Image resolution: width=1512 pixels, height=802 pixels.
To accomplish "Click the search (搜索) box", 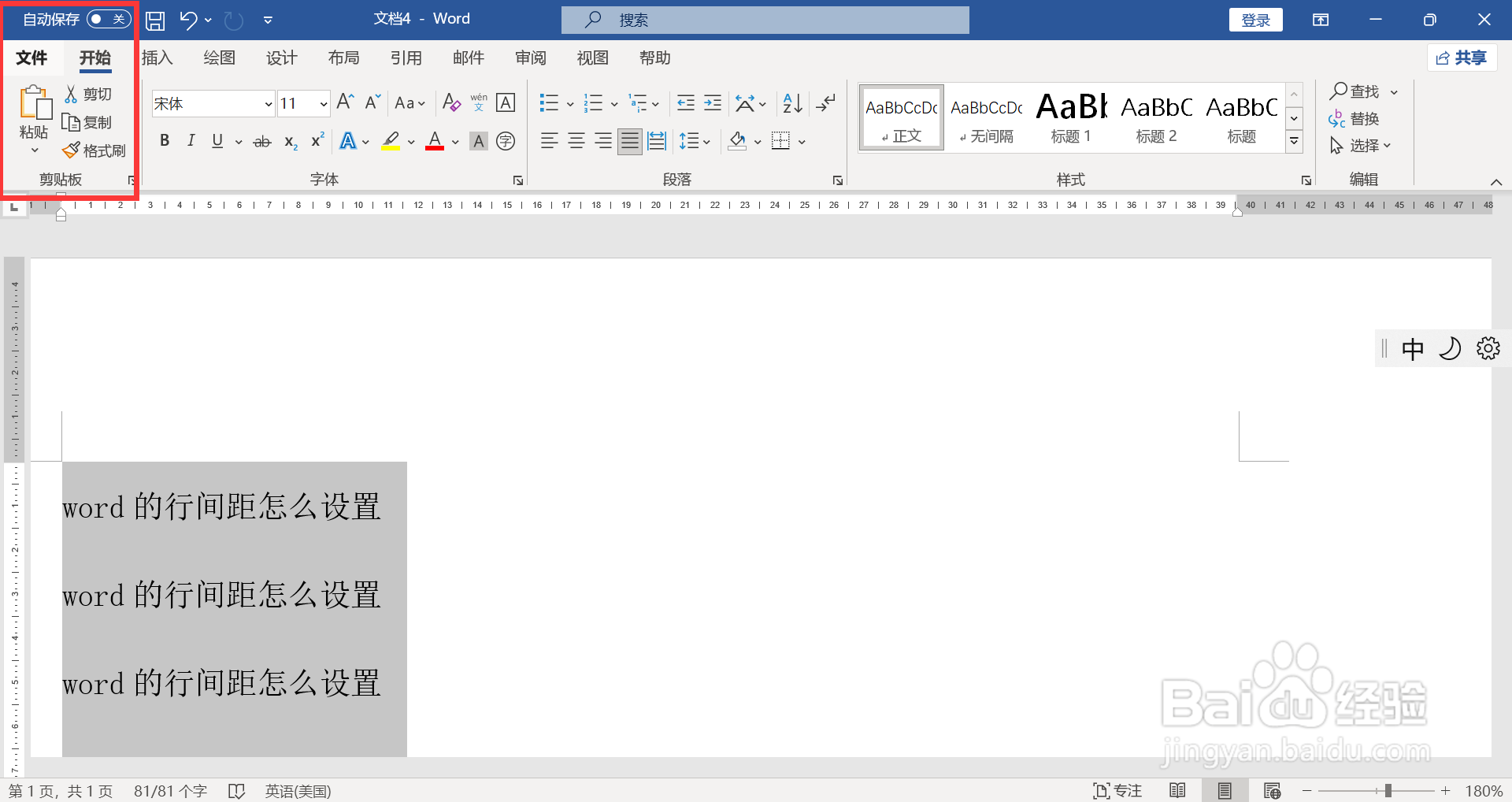I will point(765,20).
